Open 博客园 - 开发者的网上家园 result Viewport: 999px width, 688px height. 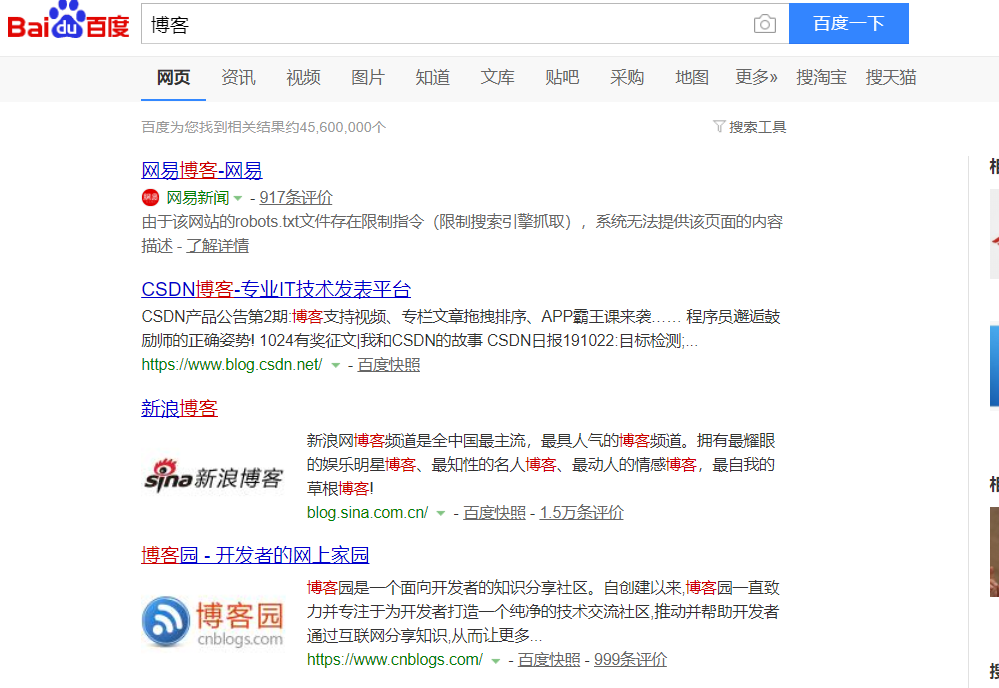(x=255, y=555)
